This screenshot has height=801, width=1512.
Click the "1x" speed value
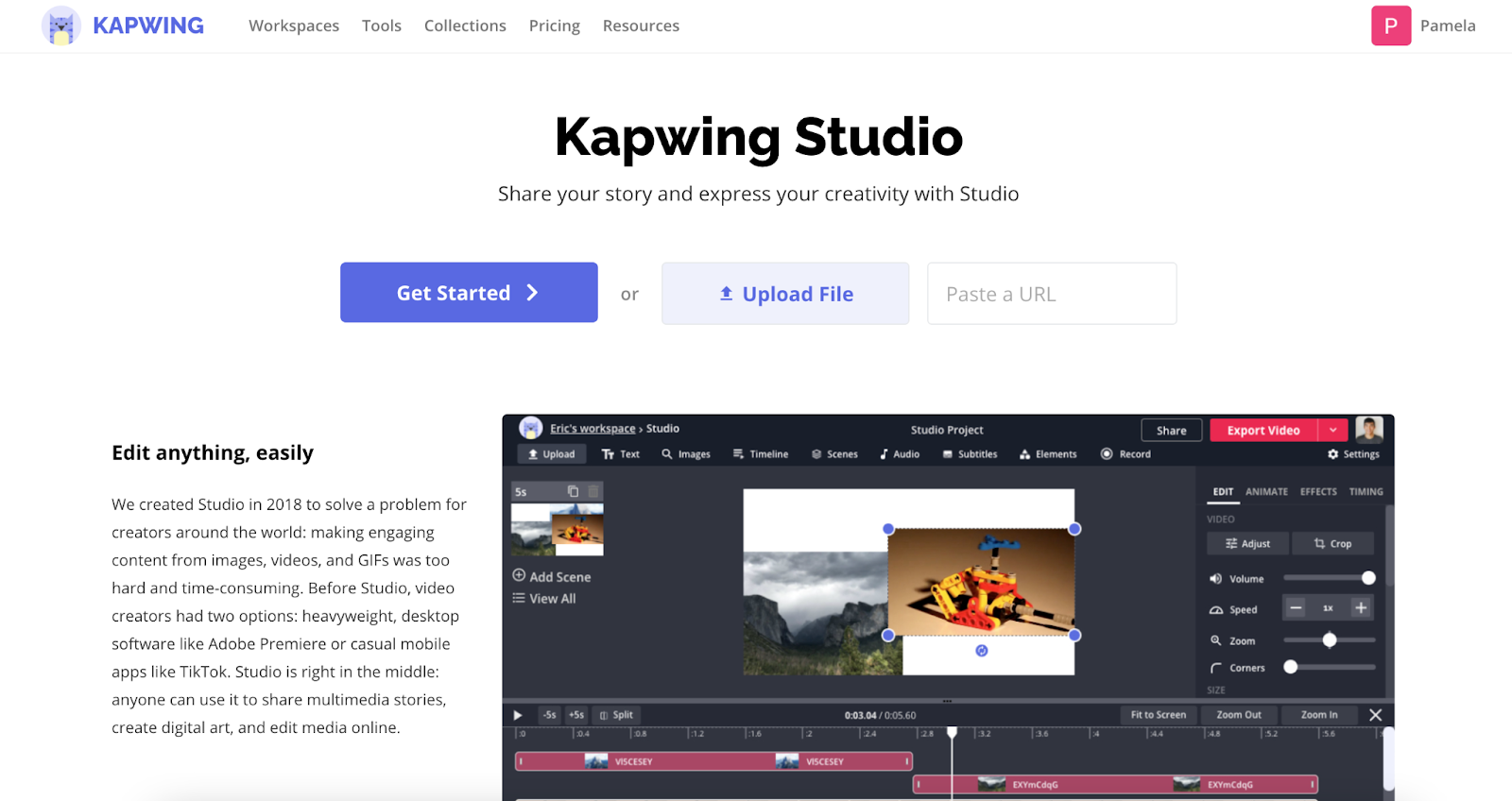(x=1328, y=608)
